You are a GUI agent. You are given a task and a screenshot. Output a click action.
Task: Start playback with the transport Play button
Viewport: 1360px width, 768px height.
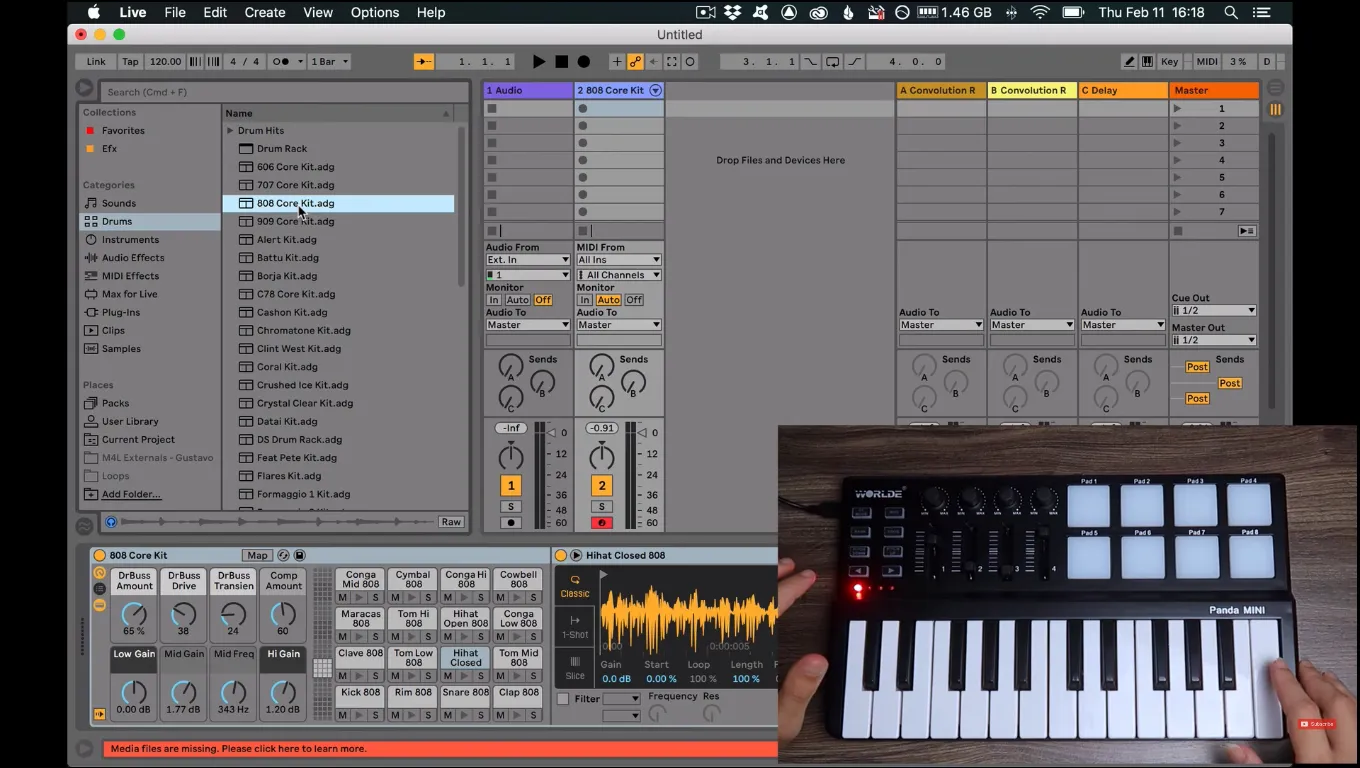coord(539,61)
